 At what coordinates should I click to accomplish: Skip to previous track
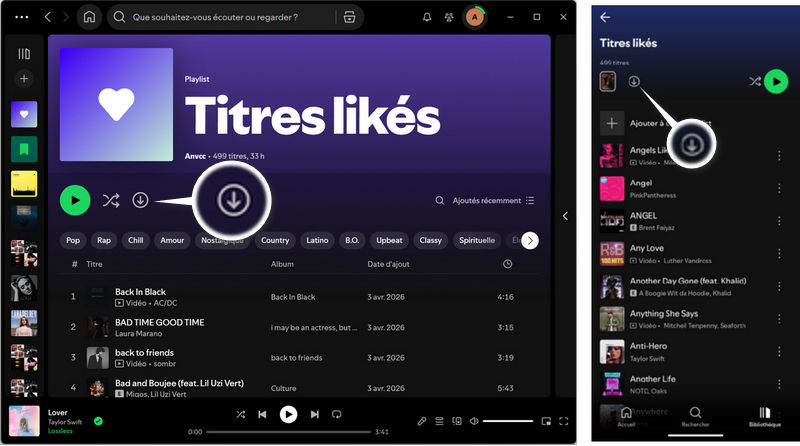point(262,414)
